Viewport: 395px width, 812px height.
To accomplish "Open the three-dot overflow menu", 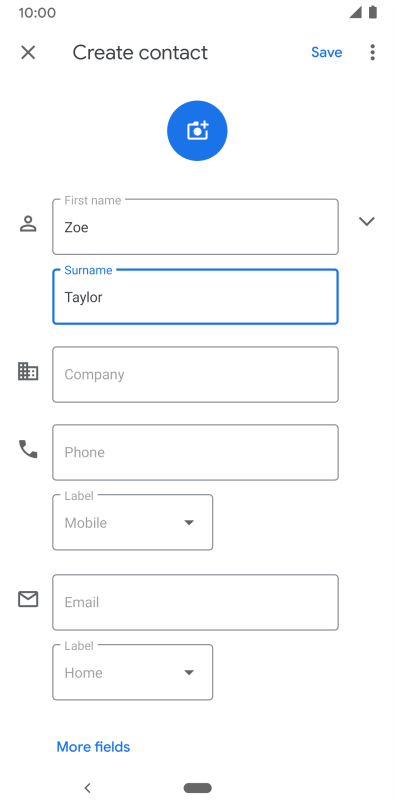I will click(x=372, y=52).
